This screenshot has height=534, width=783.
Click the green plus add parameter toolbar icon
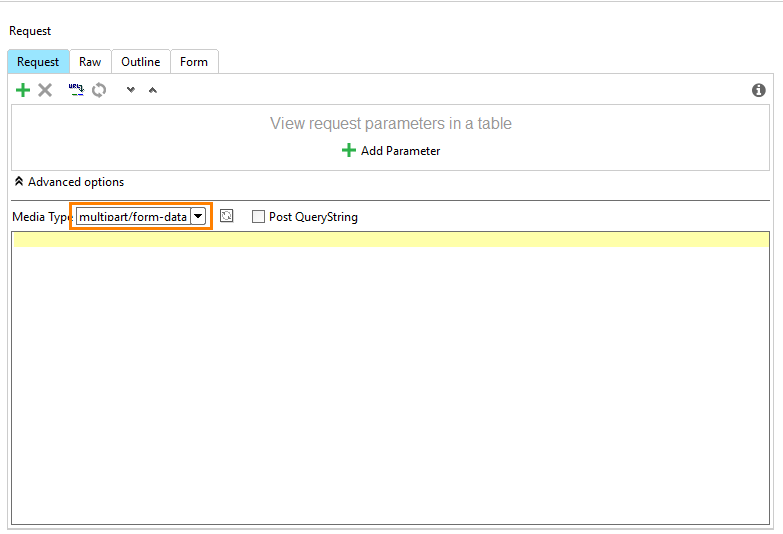(23, 90)
